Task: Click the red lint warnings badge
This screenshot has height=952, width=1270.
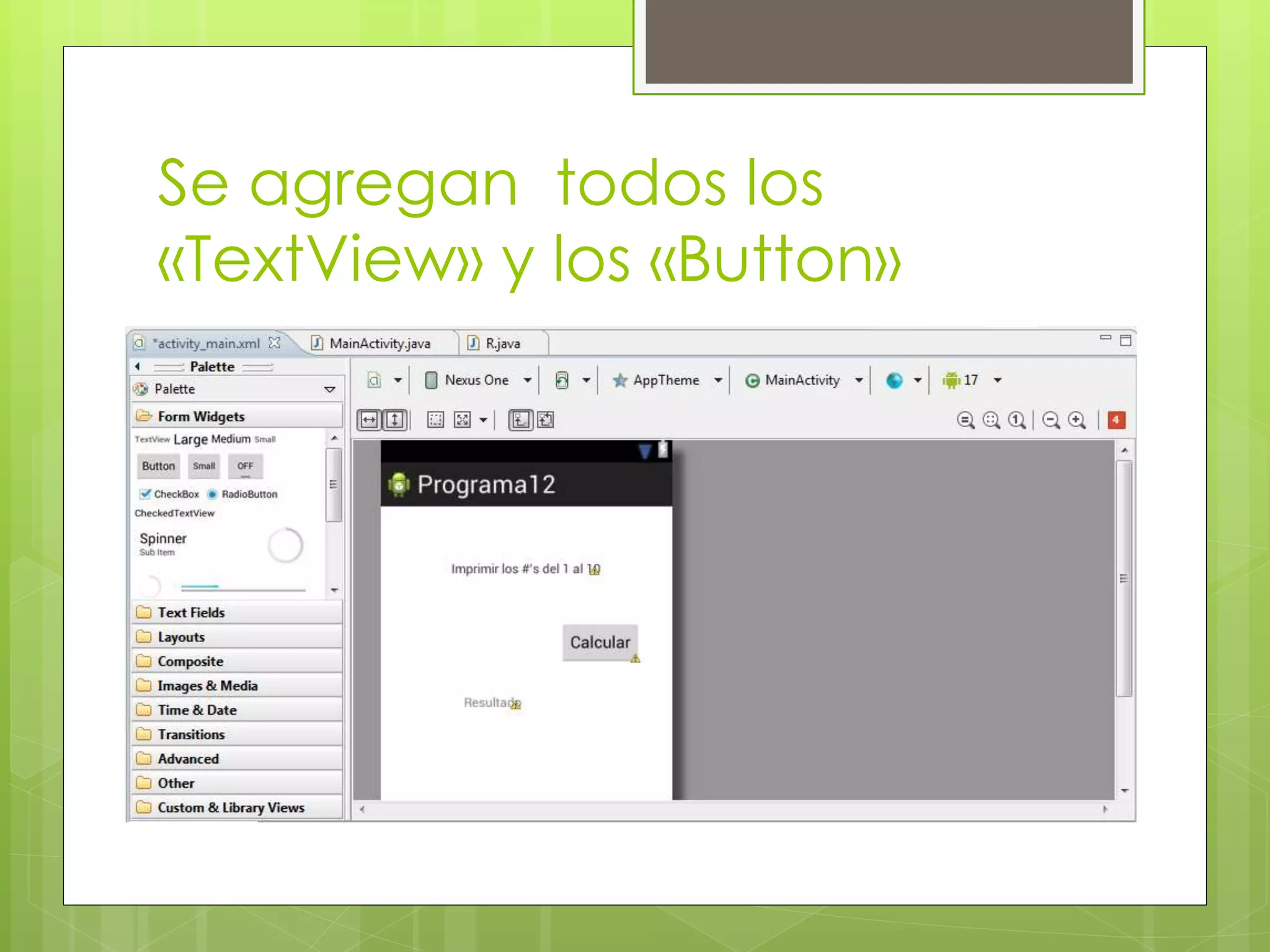Action: tap(1116, 420)
